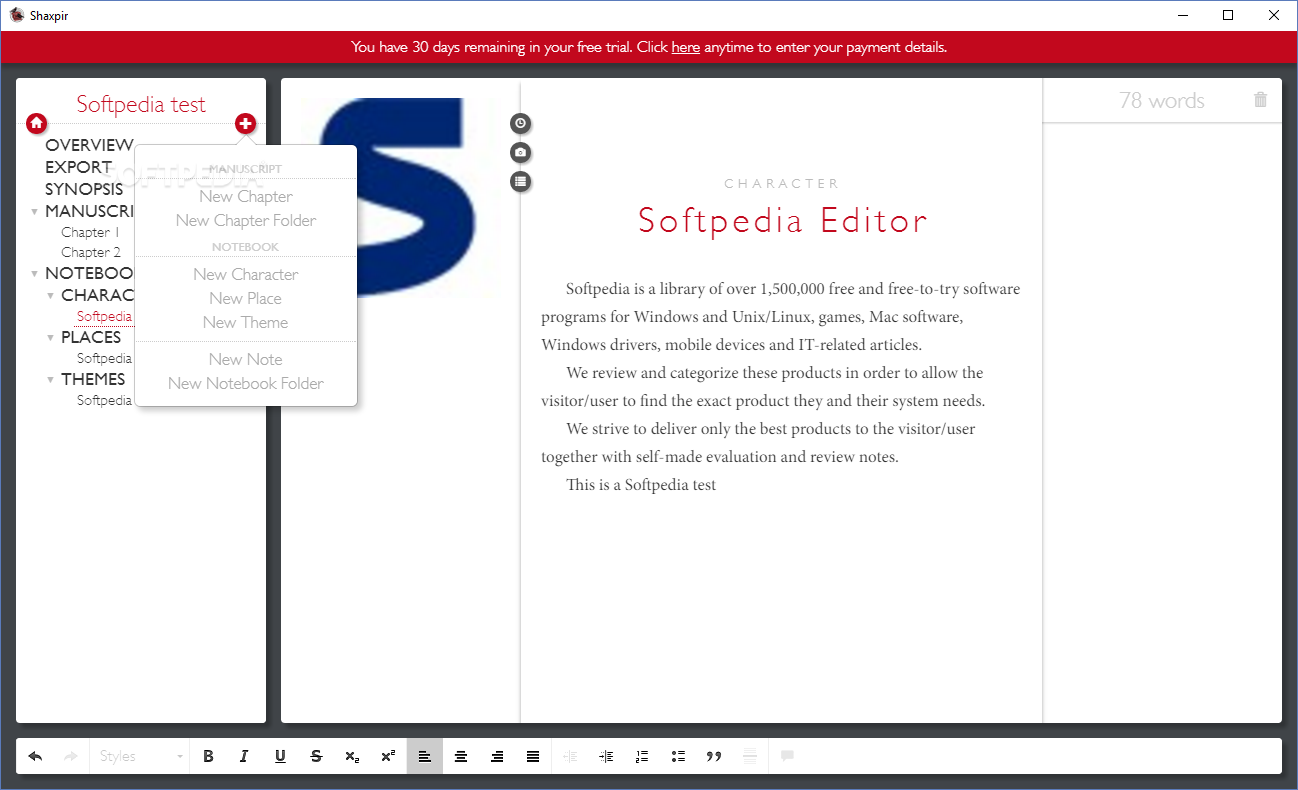This screenshot has height=790, width=1298.
Task: Toggle bold formatting
Action: point(208,756)
